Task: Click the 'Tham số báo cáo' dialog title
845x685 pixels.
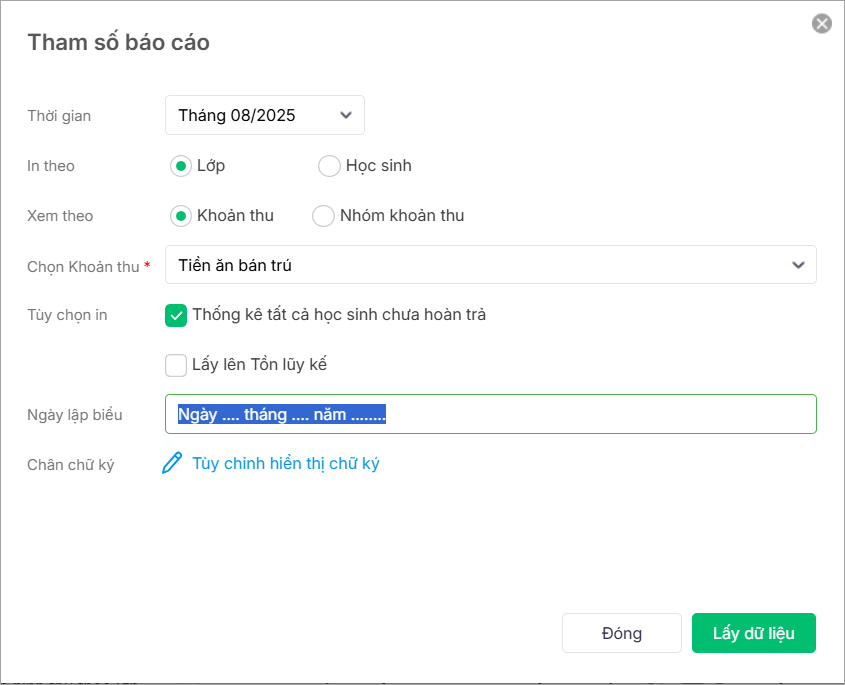Action: [118, 42]
